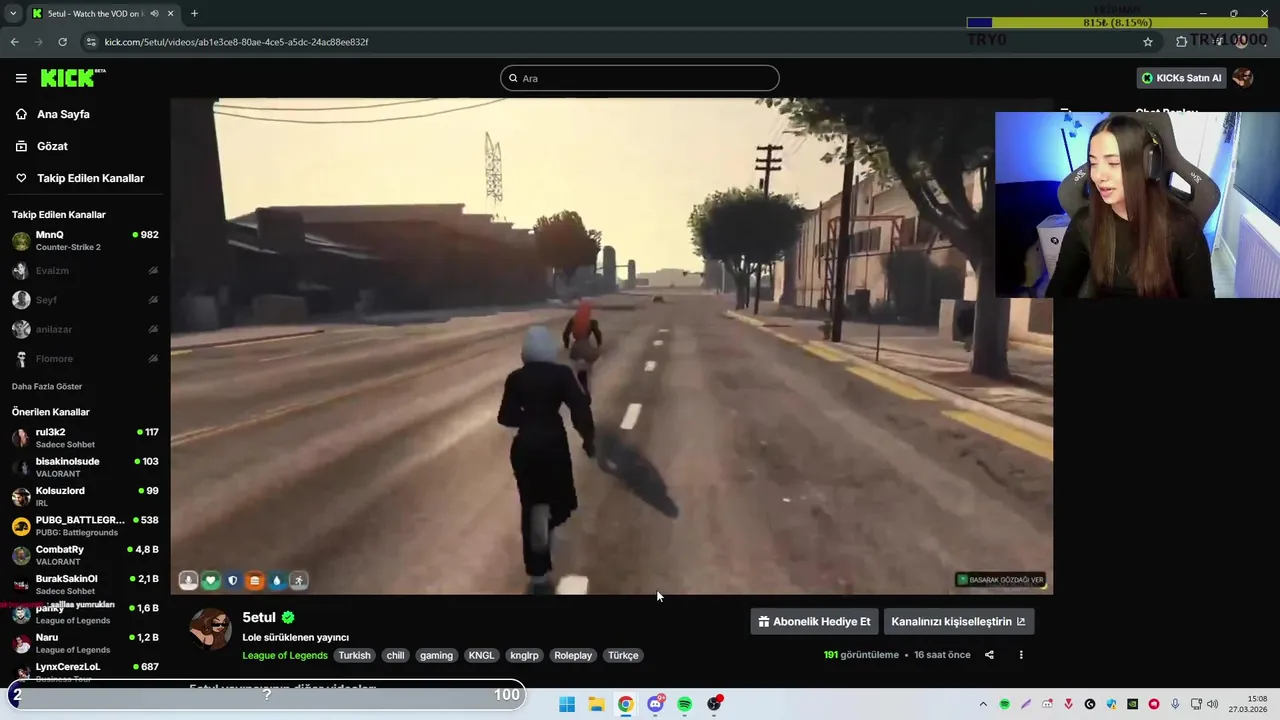Screen dimensions: 1280x720
Task: Click the running stamina HUD icon
Action: click(298, 580)
